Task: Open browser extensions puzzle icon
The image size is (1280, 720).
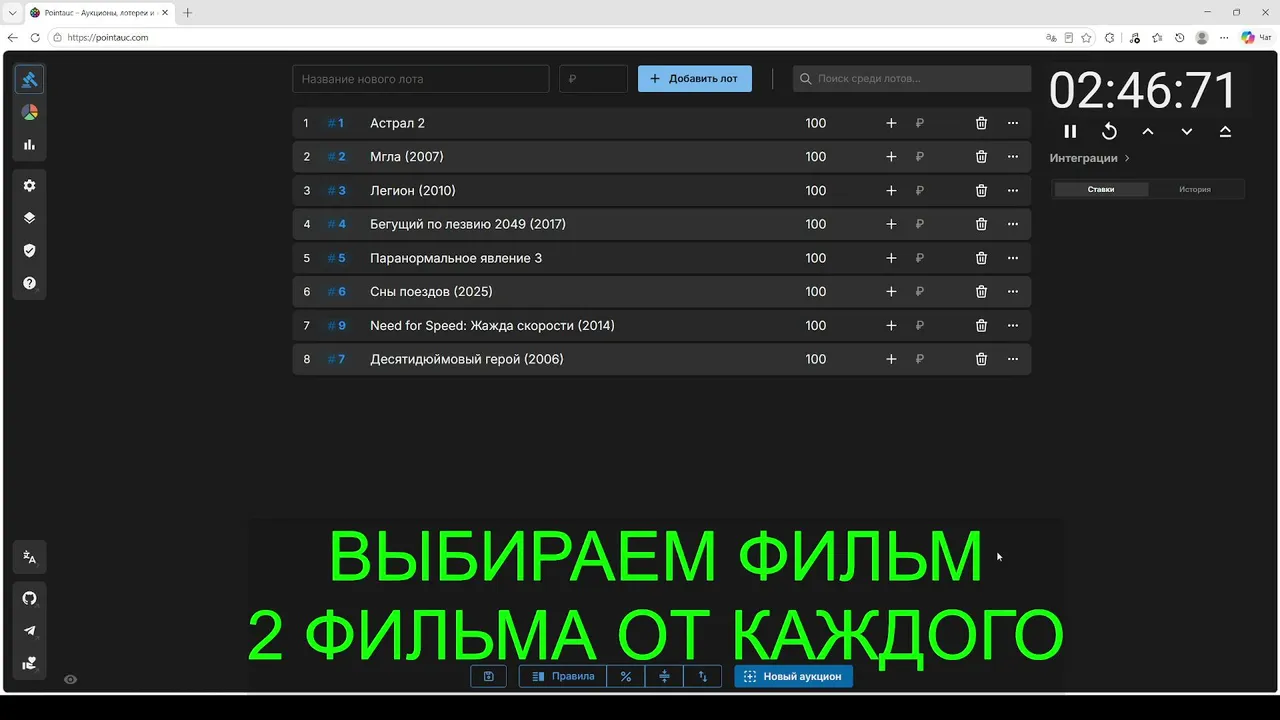Action: 1110,37
